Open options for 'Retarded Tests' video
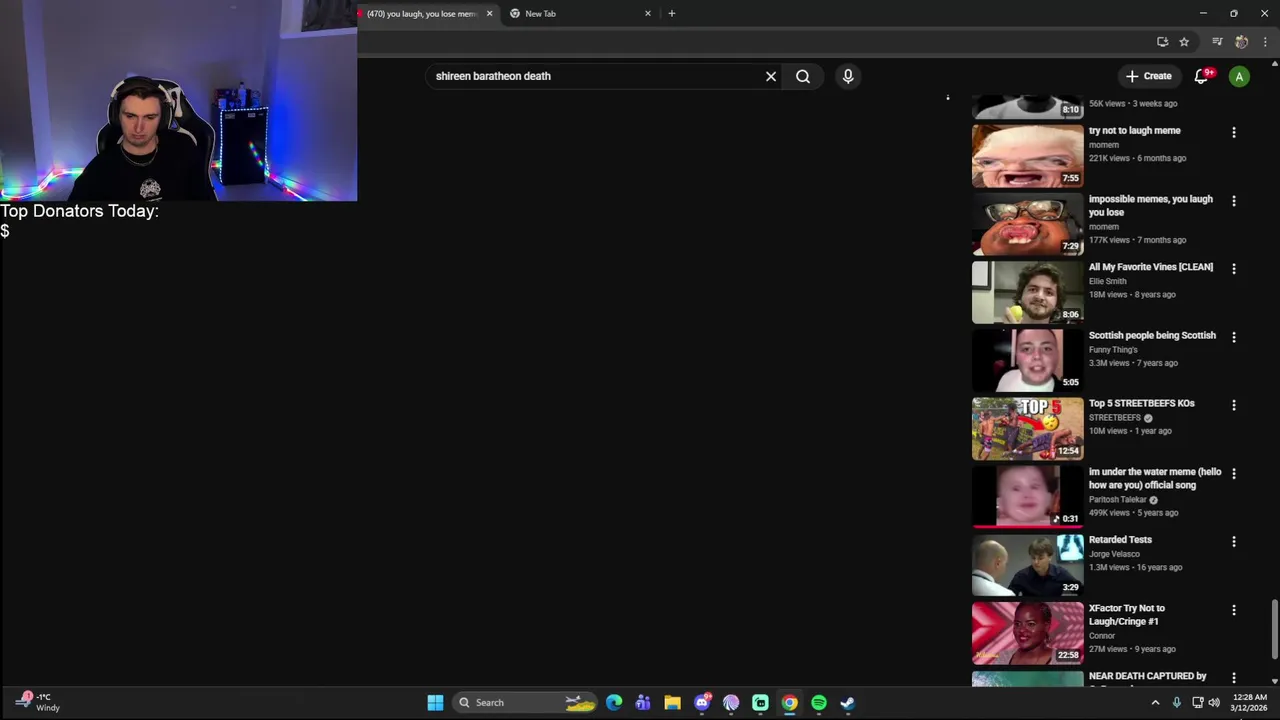The image size is (1280, 720). coord(1234,541)
